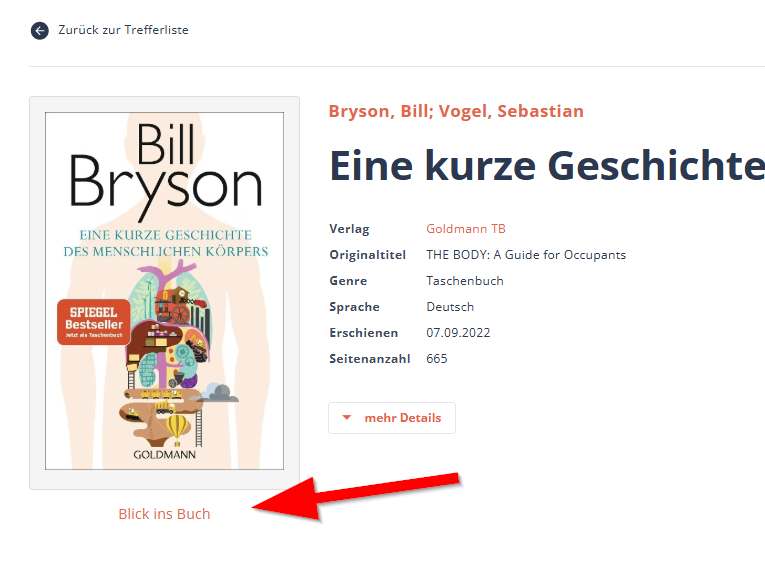Click the circular back arrow icon
765x563 pixels.
point(40,30)
